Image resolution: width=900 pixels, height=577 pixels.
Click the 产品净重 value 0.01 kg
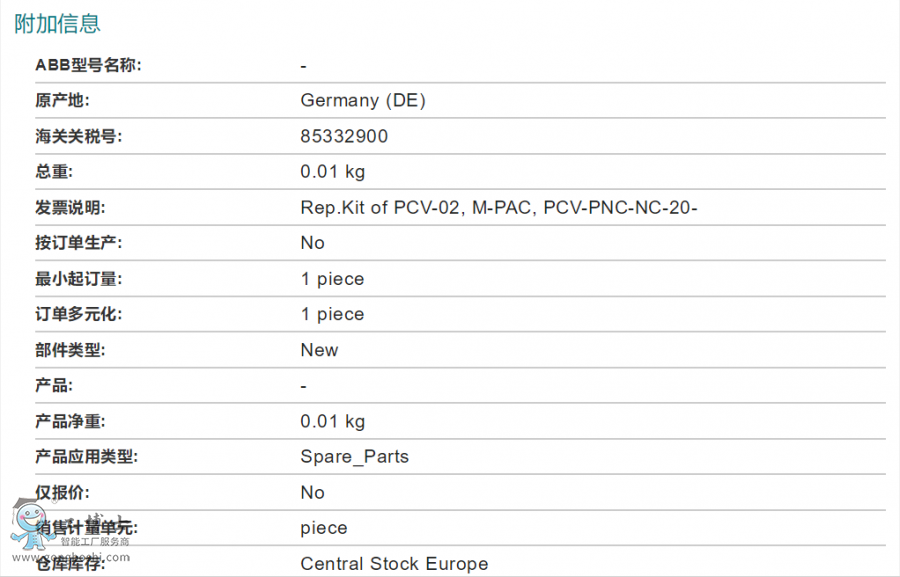[x=333, y=421]
